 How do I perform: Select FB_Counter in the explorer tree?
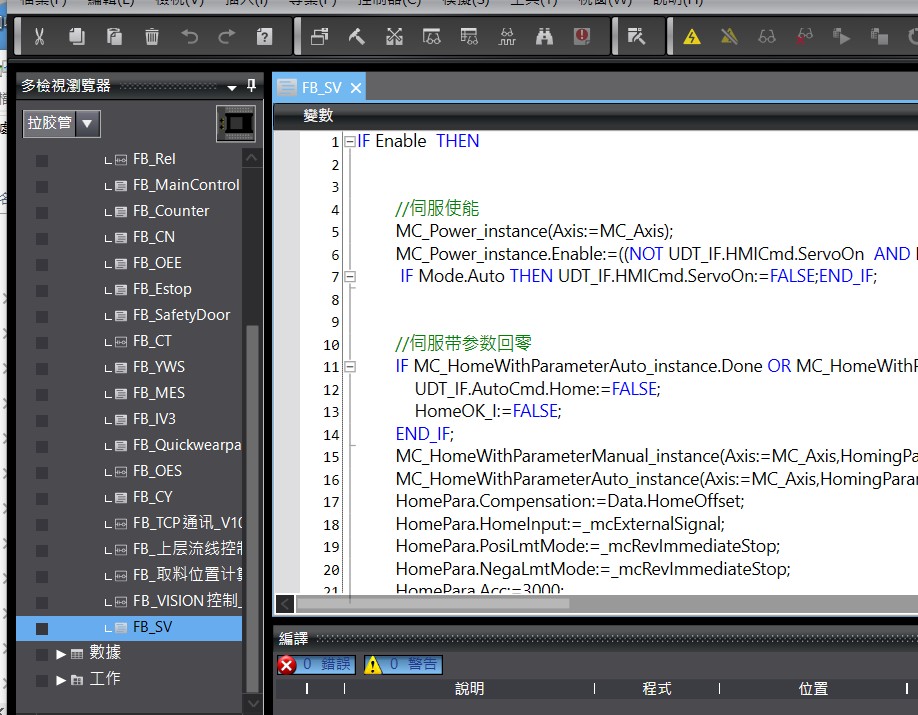pos(170,211)
